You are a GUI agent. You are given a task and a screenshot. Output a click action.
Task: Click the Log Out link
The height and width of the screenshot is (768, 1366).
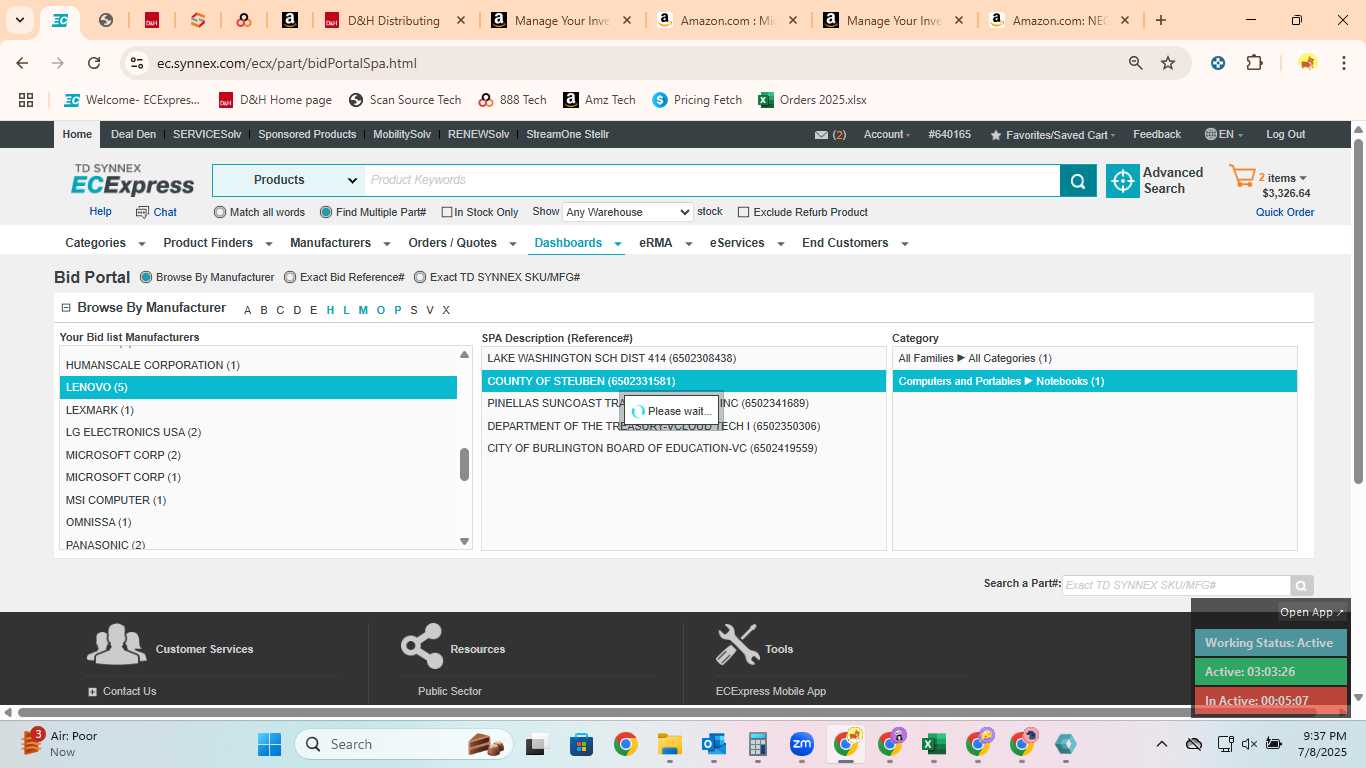1285,135
